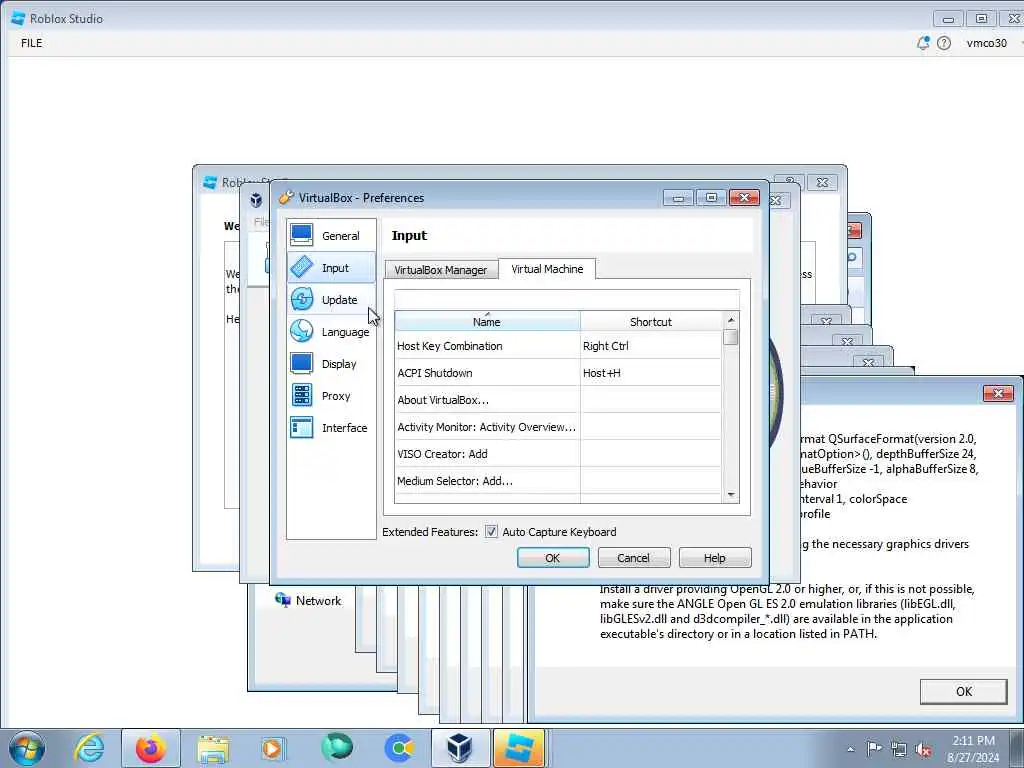Viewport: 1024px width, 768px height.
Task: Open Windows Media Player taskbar icon
Action: 272,748
